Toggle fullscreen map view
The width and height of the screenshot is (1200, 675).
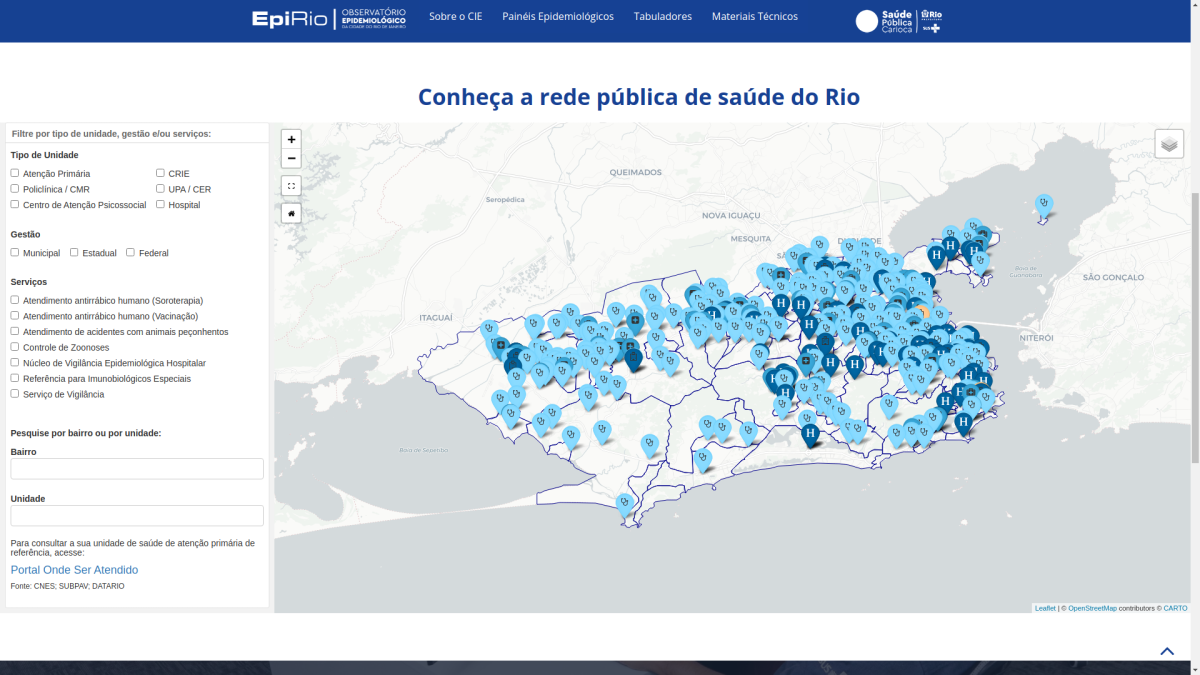[291, 186]
